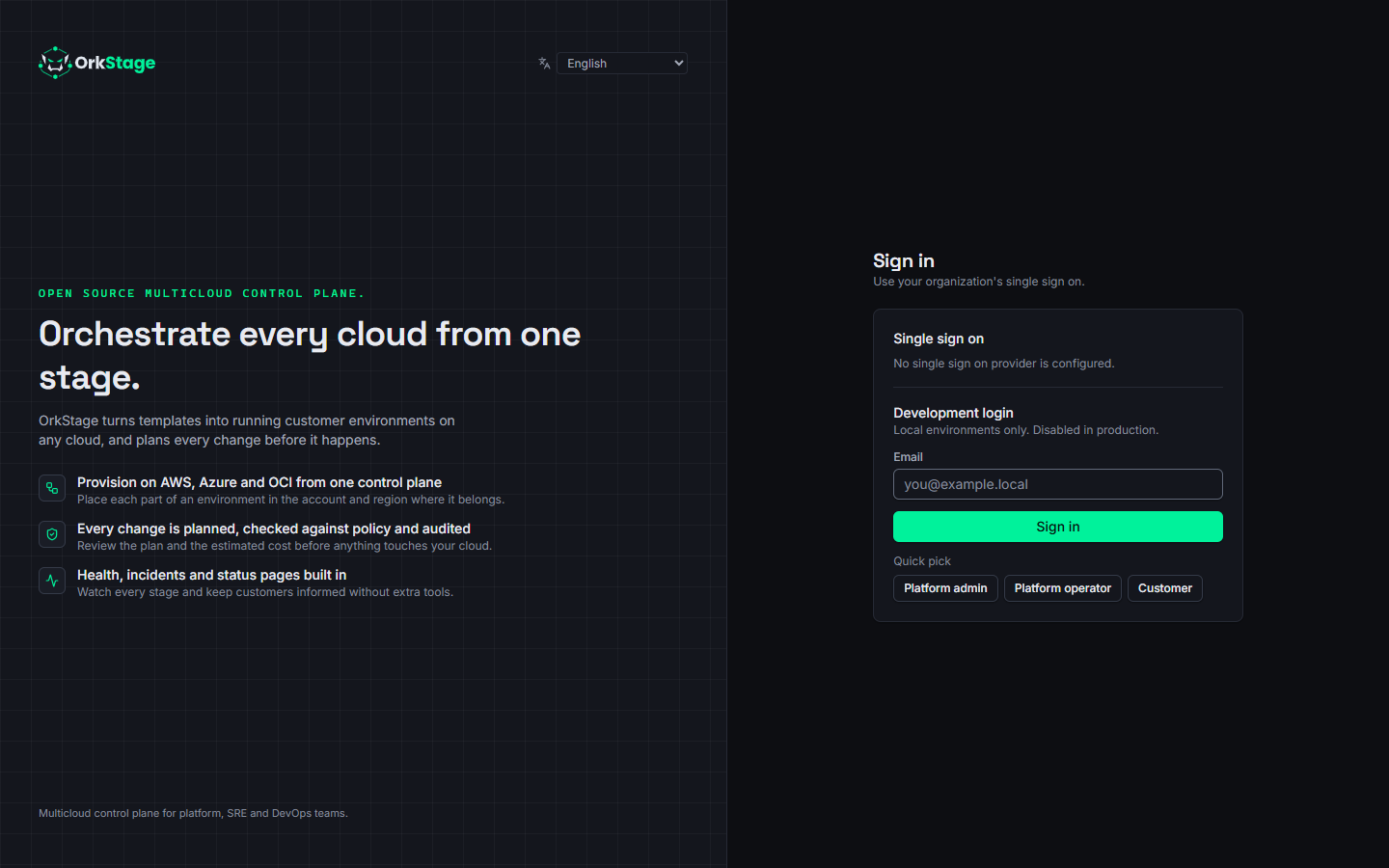Click the green Sign in button
The width and height of the screenshot is (1389, 868).
(1058, 527)
